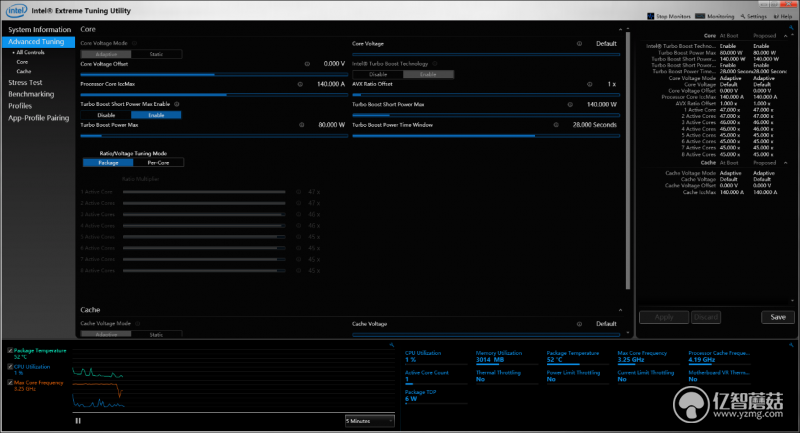Click the Discard button

tap(706, 317)
